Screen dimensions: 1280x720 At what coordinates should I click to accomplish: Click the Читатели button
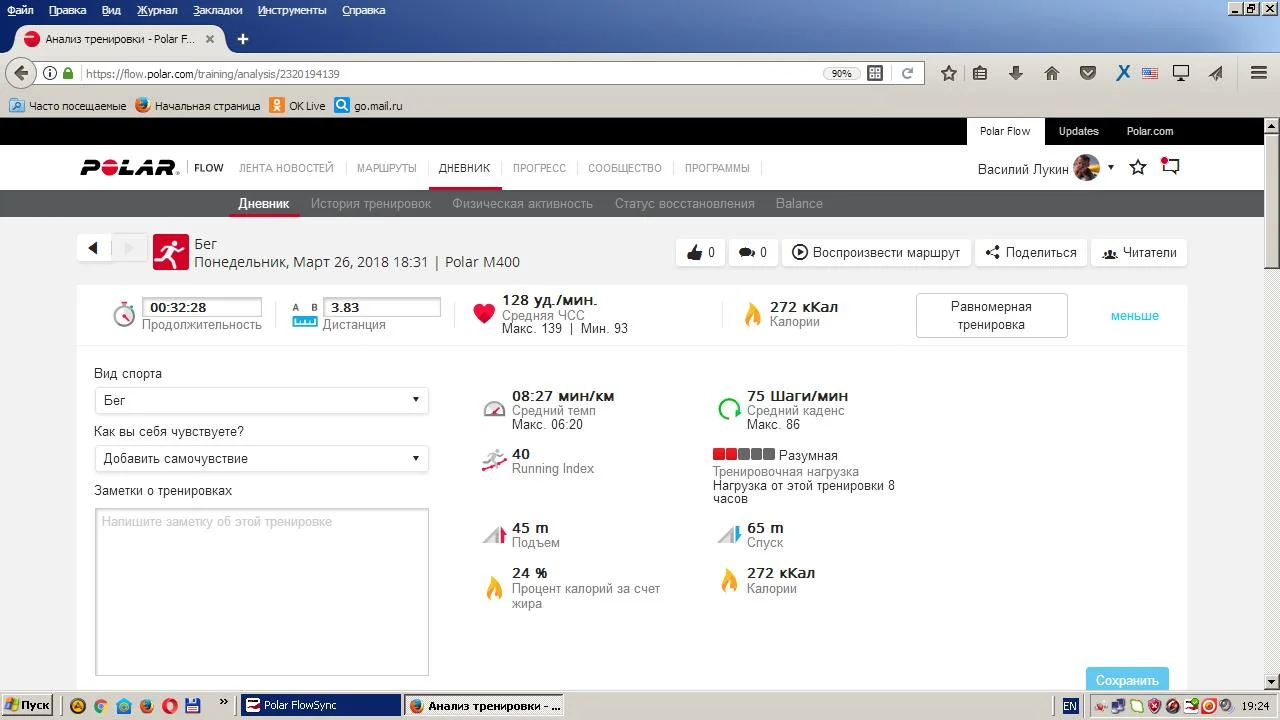click(x=1139, y=252)
